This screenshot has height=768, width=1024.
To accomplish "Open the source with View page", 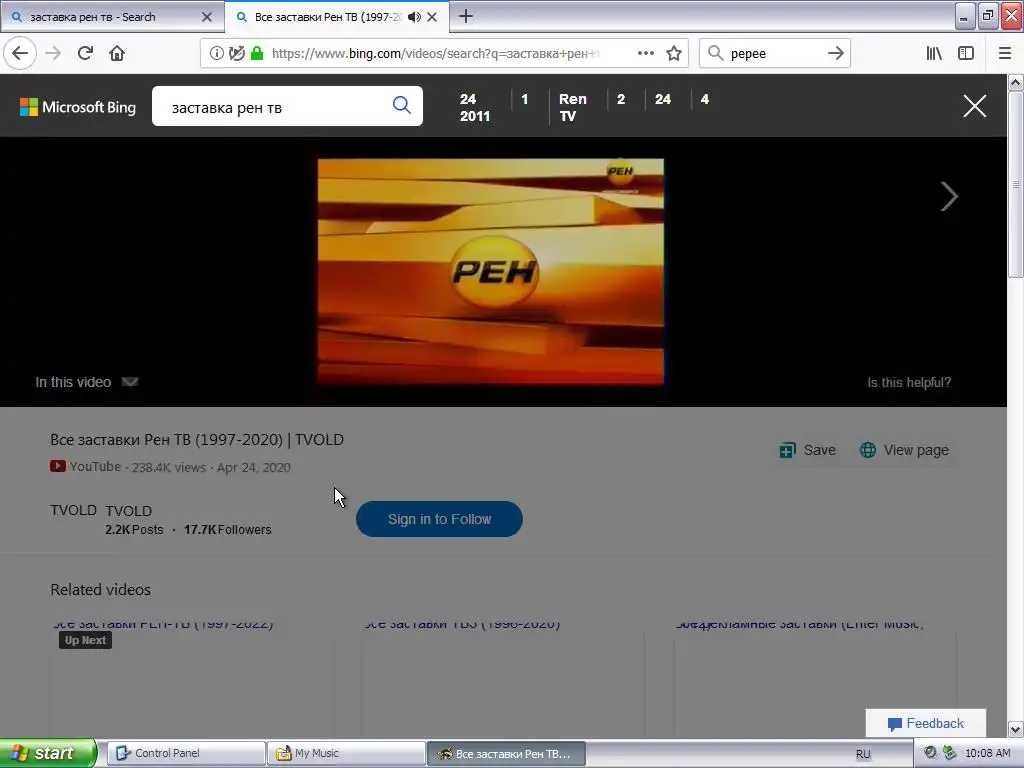I will coord(904,450).
